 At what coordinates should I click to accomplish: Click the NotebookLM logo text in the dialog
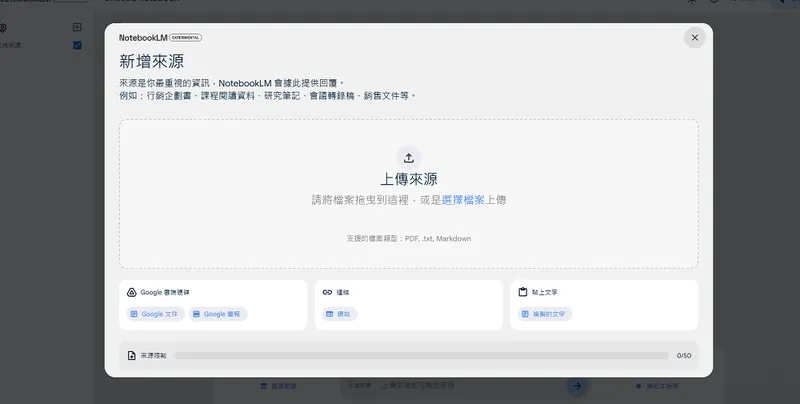143,38
